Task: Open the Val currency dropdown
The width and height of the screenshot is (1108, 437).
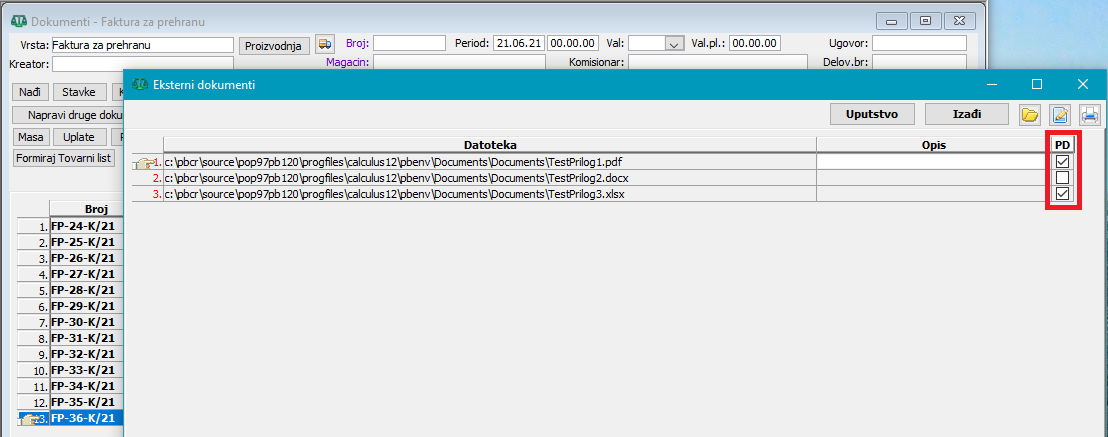Action: point(673,44)
